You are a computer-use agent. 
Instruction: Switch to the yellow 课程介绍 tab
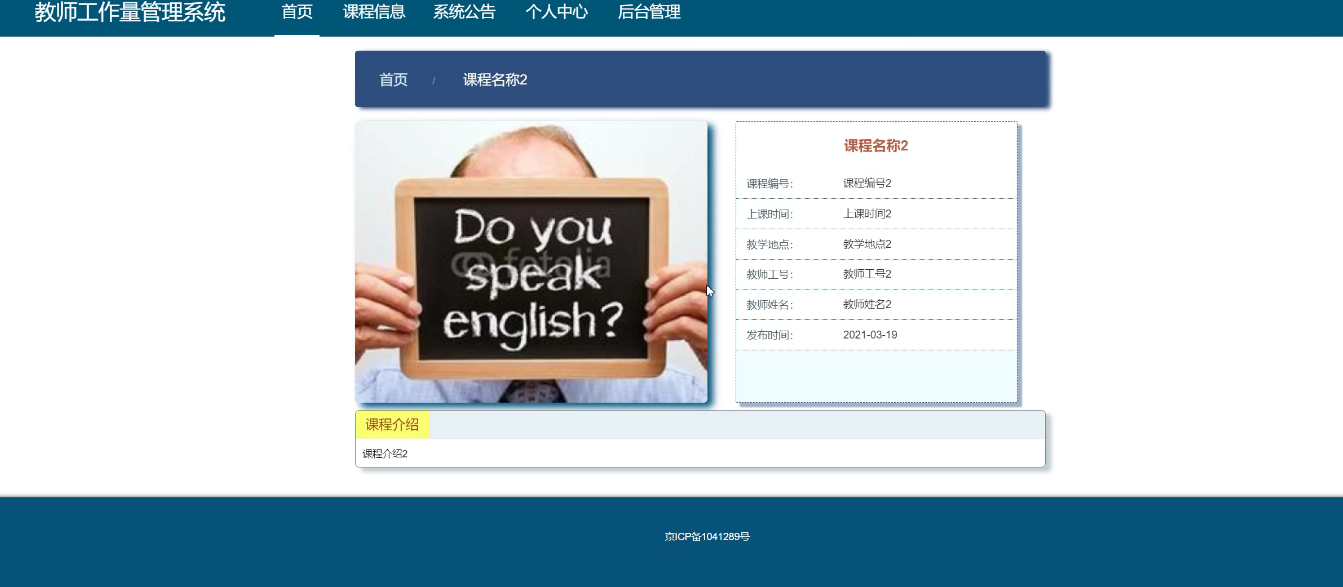point(392,425)
